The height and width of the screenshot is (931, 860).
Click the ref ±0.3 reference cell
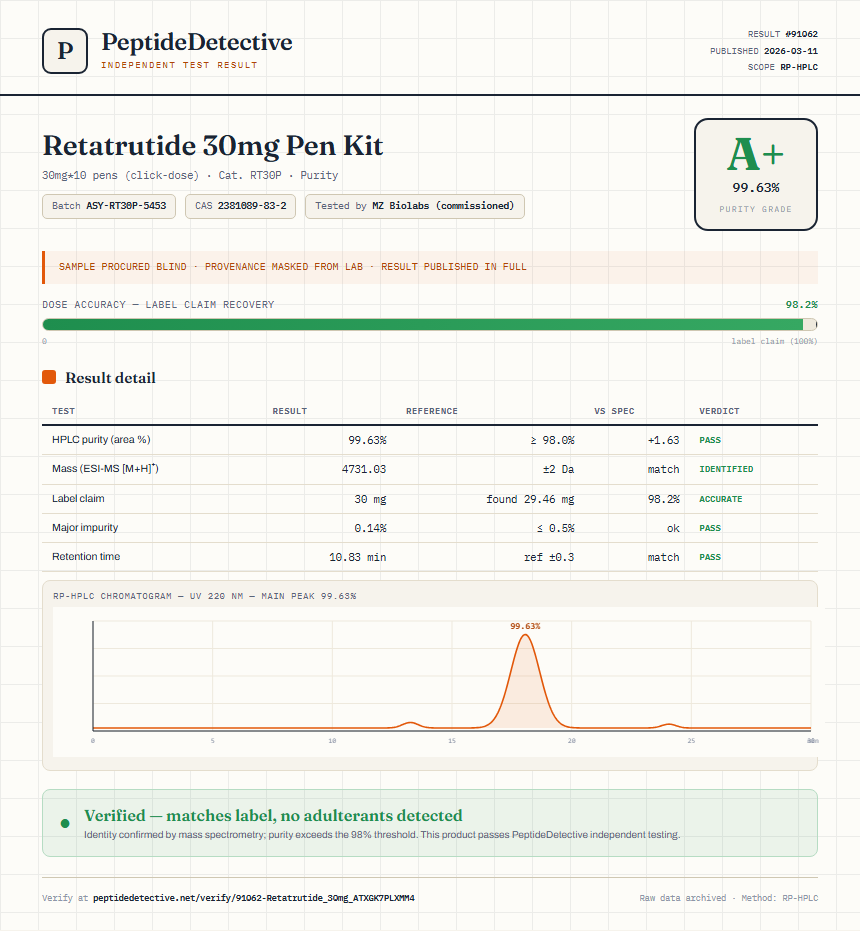click(549, 557)
